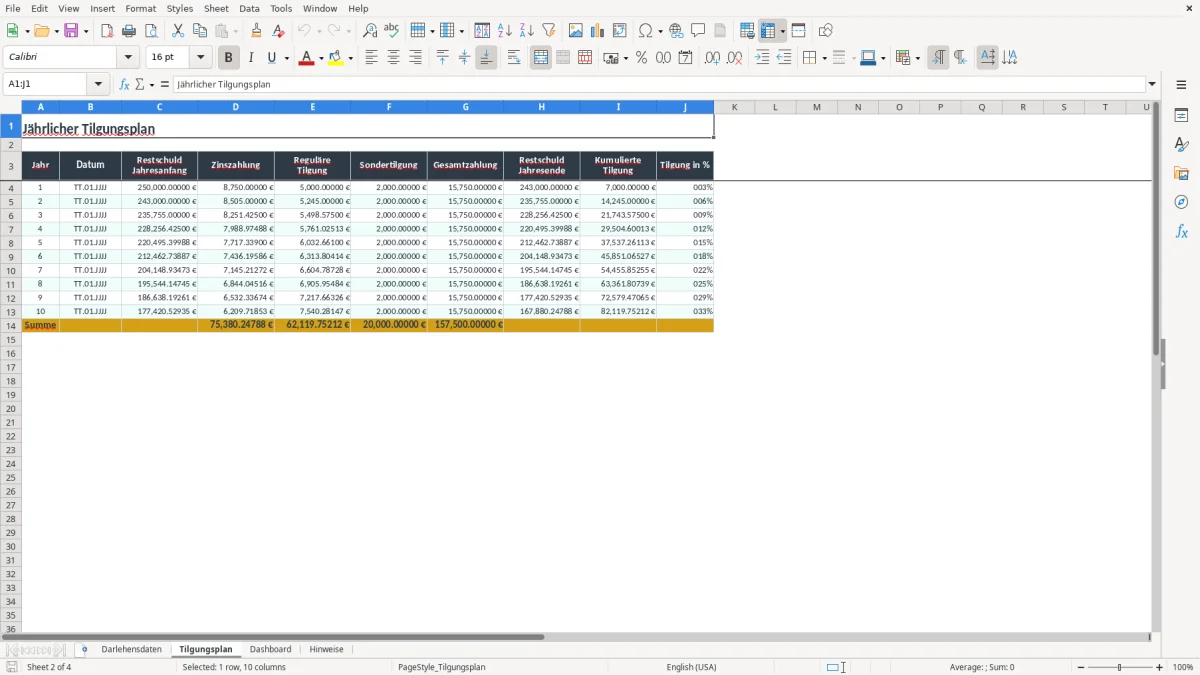The height and width of the screenshot is (675, 1200).
Task: Export directly as PDF
Action: click(107, 31)
